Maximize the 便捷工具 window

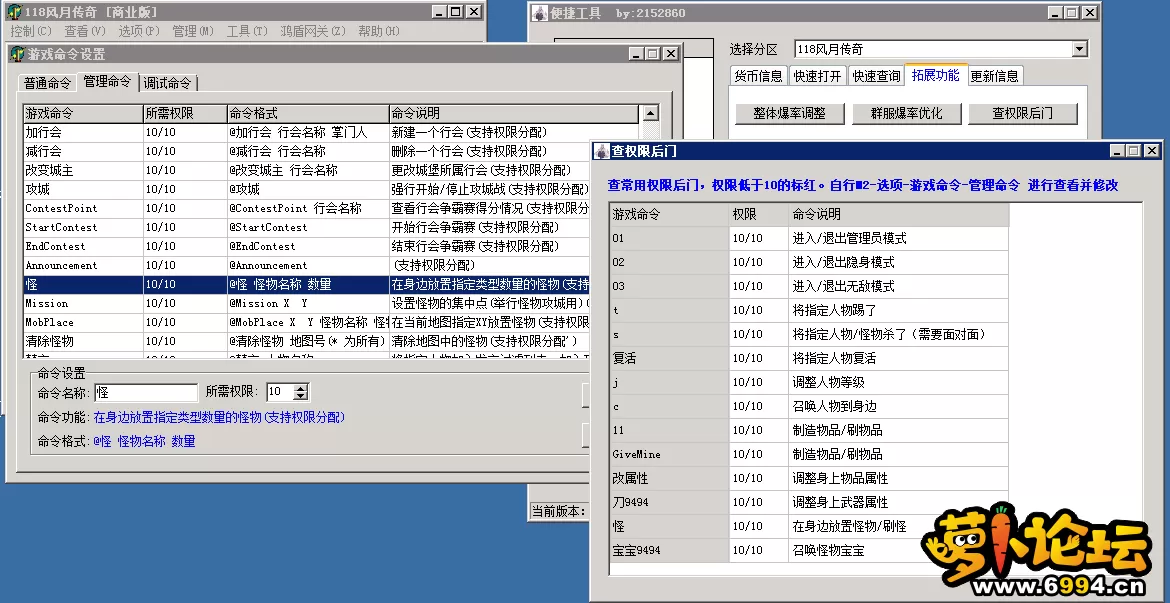[1072, 13]
